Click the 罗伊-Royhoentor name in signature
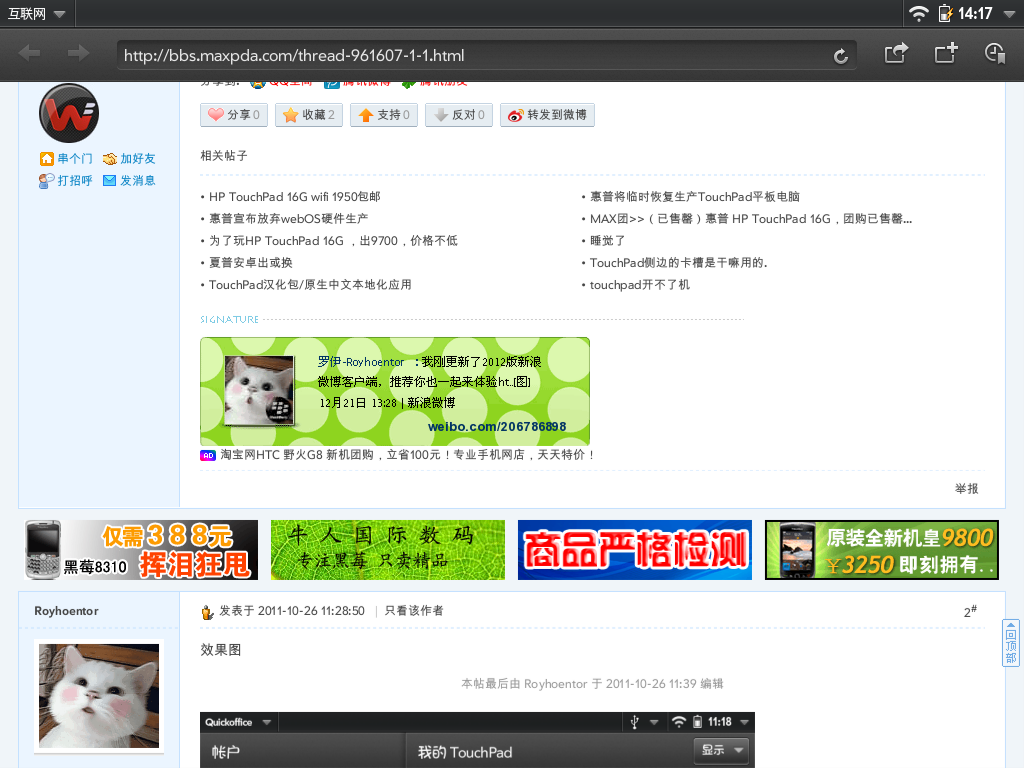This screenshot has width=1024, height=768. coord(361,362)
